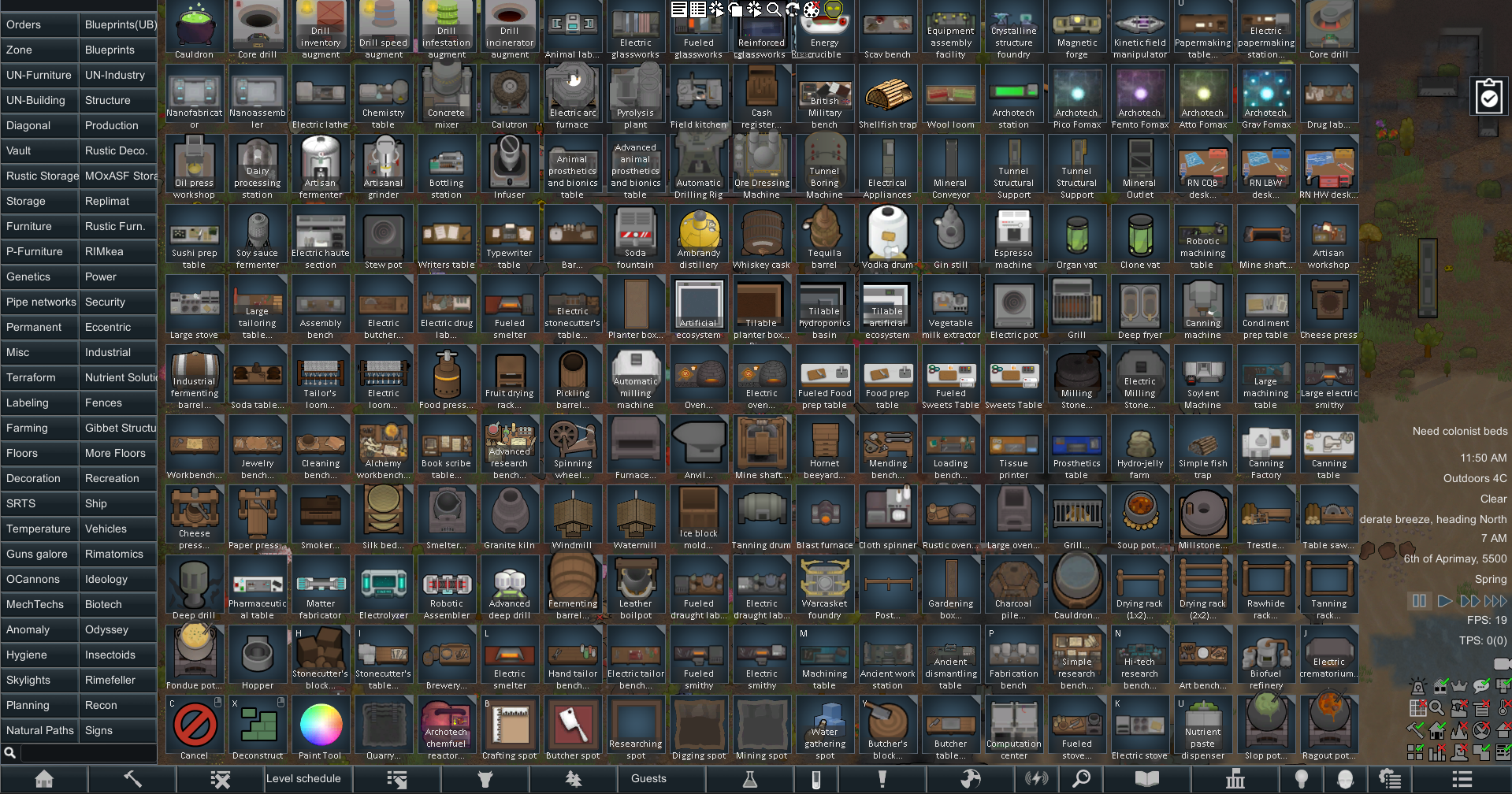The height and width of the screenshot is (794, 1512).
Task: Switch to the Production category
Action: click(x=118, y=125)
